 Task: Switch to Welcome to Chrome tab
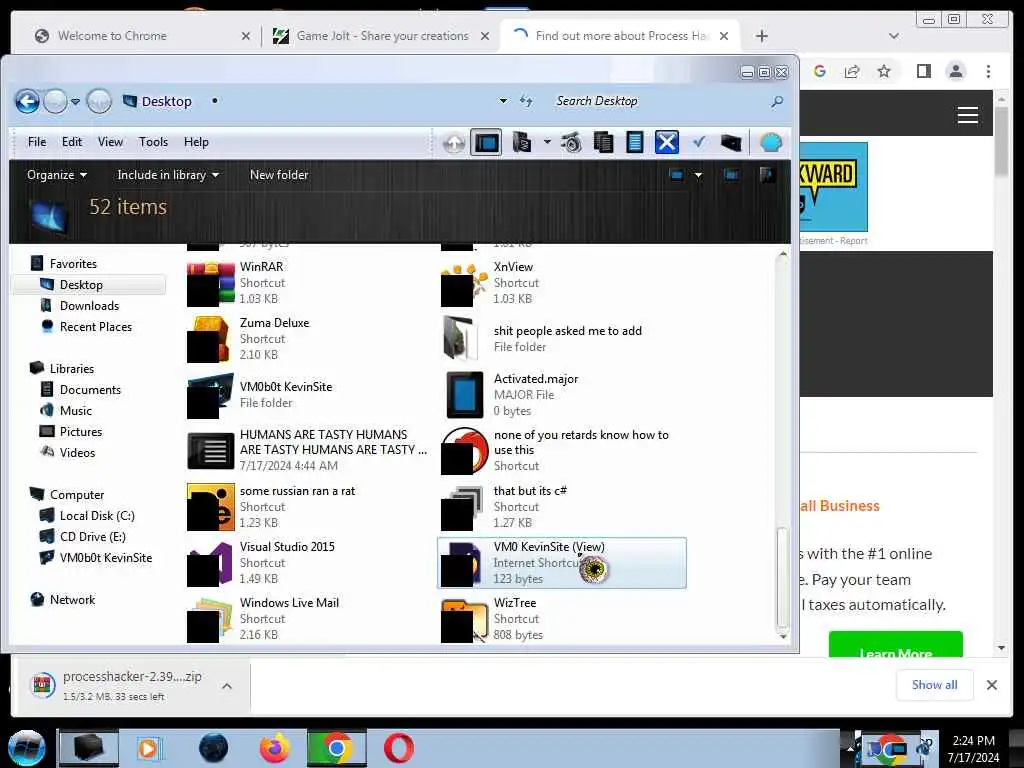112,36
